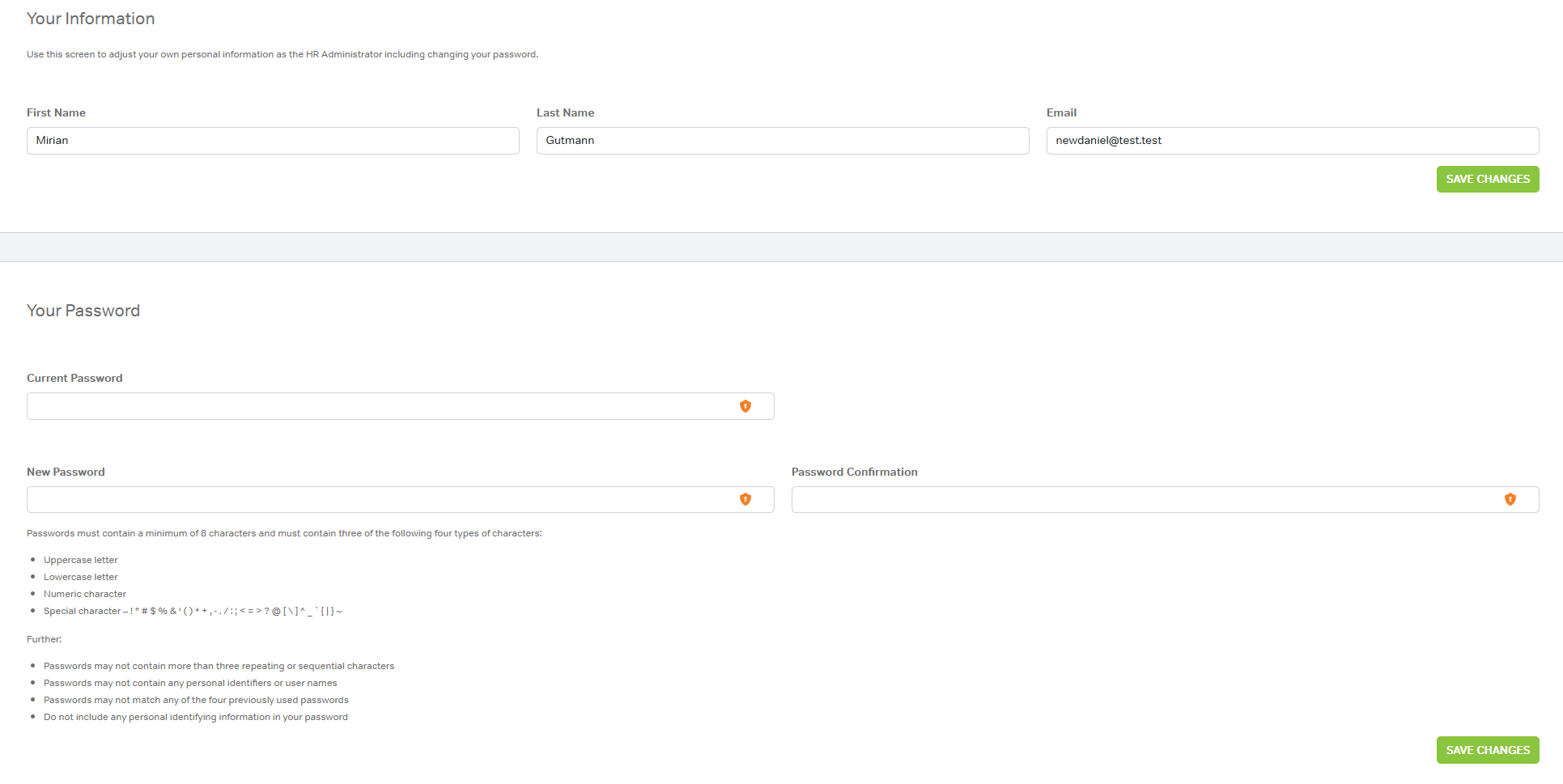Click the shield icon in Password Confirmation field

pos(1510,499)
